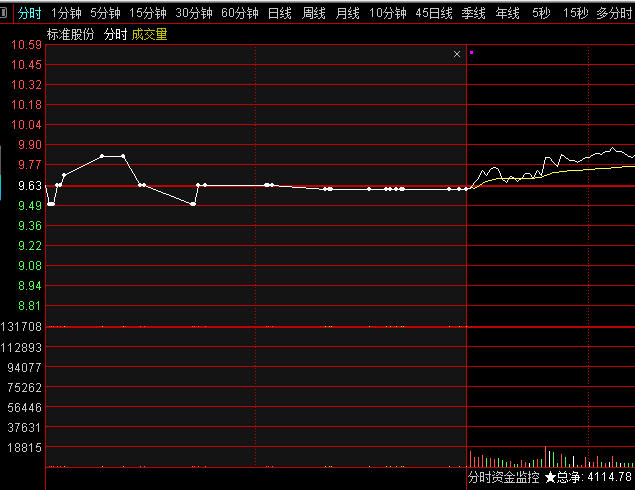Click the 标准股份 stock name label
Viewport: 635px width, 490px height.
pos(71,34)
